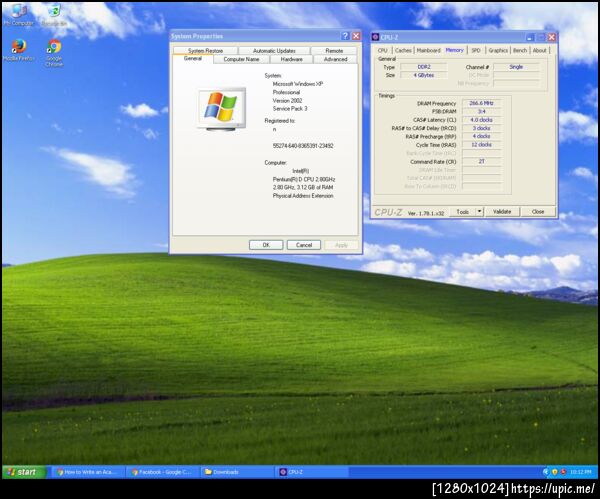Switch to the Computer Name tab

coord(241,59)
